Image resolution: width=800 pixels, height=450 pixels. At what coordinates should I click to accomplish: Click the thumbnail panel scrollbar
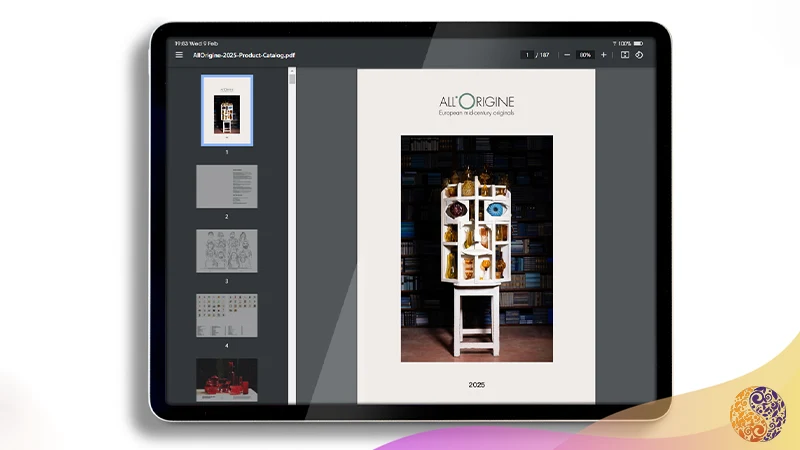click(292, 236)
